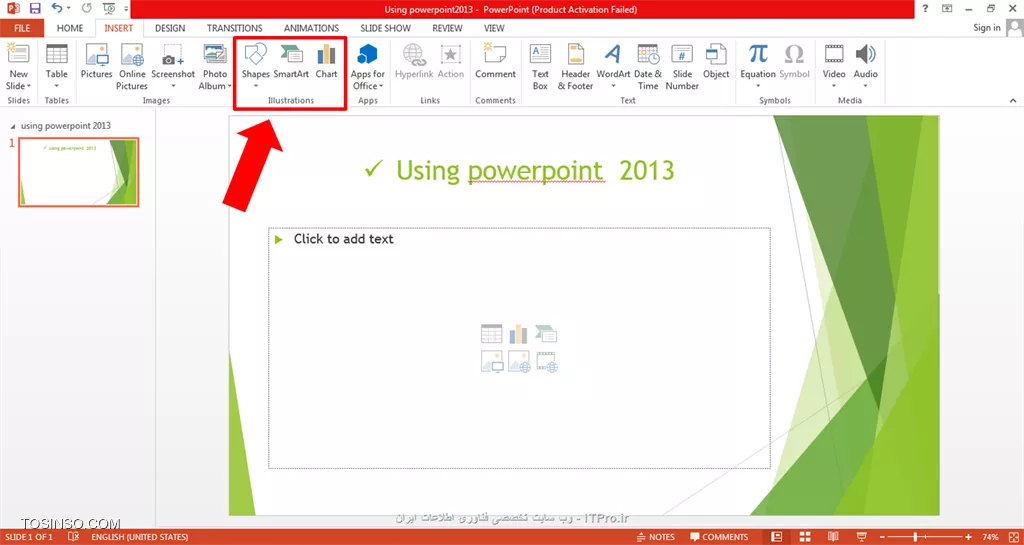
Task: Insert Online Pictures via placeholder icon
Action: tap(519, 361)
